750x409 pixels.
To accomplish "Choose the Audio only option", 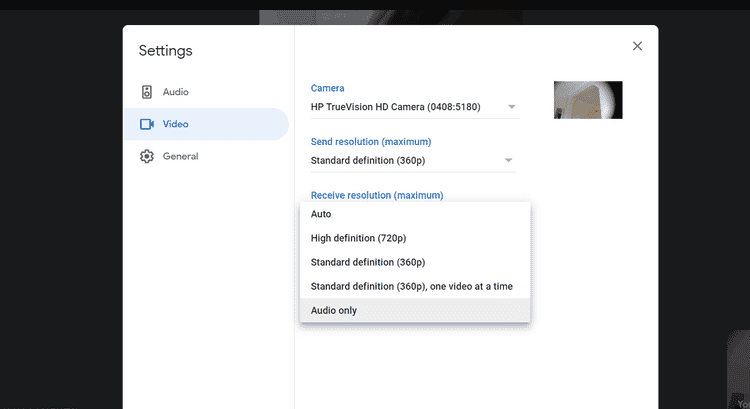I will point(334,310).
